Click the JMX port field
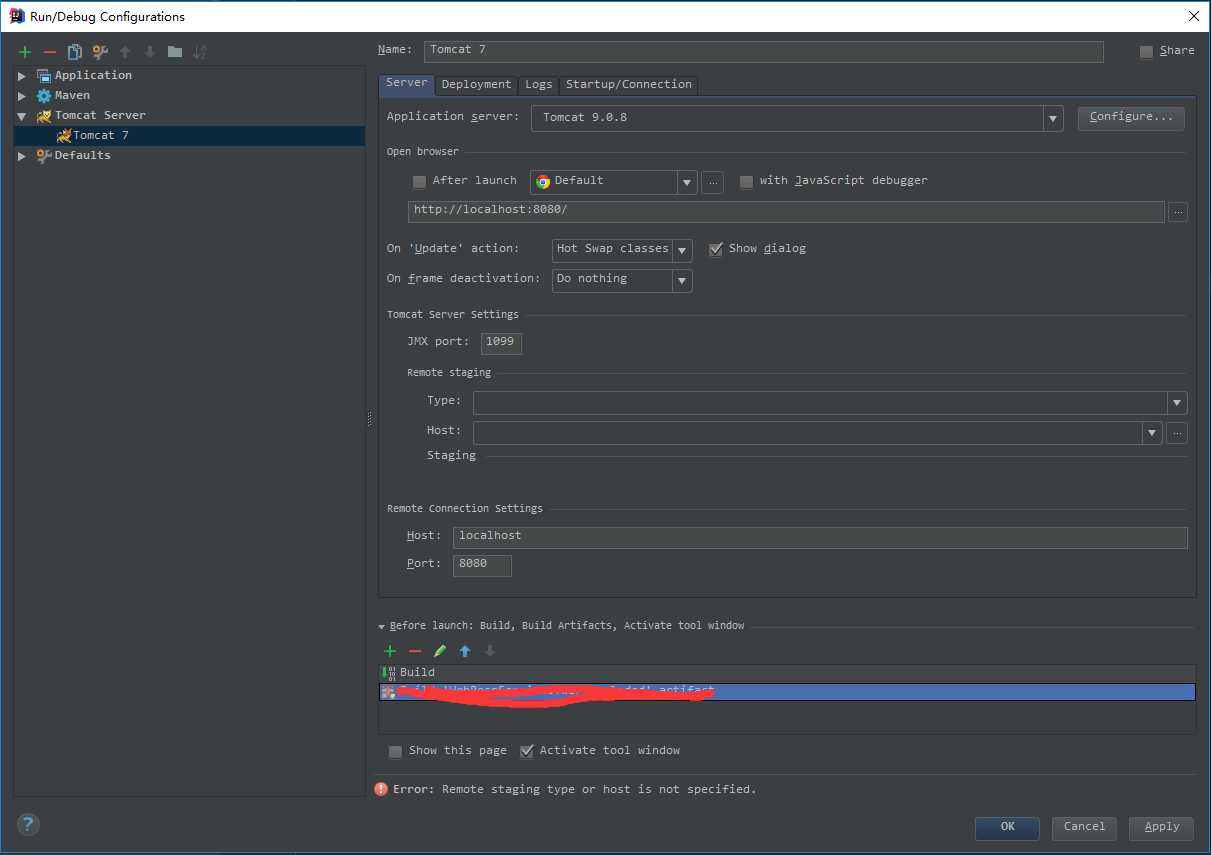Viewport: 1211px width, 855px height. tap(501, 343)
